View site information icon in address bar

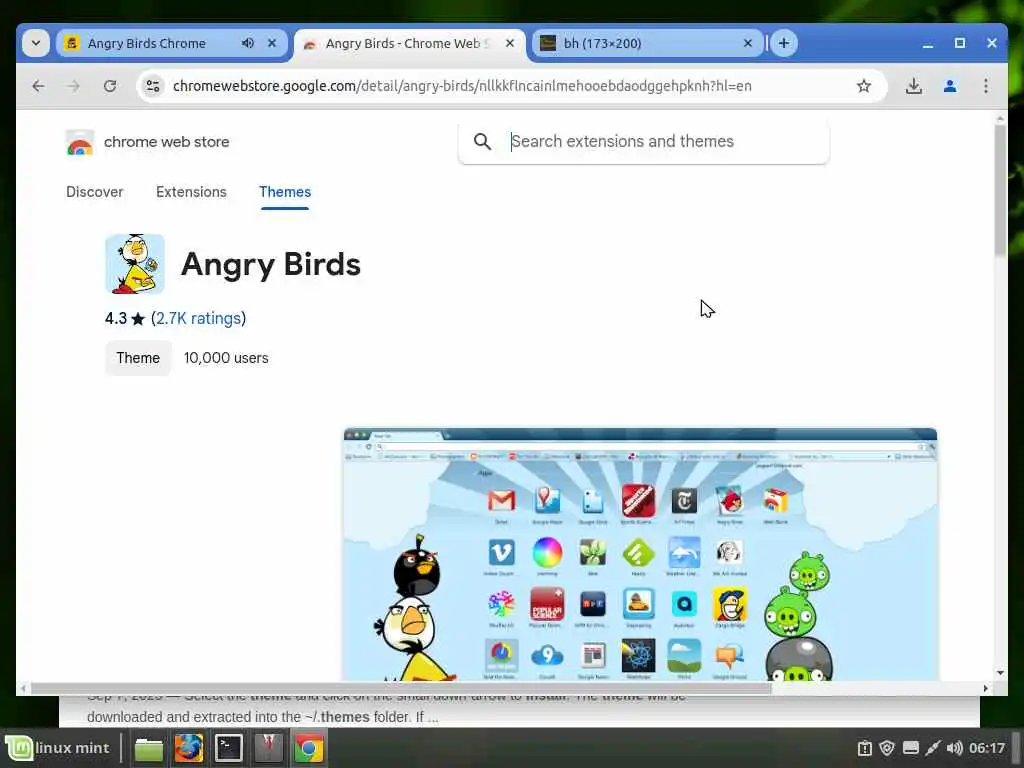click(x=153, y=86)
